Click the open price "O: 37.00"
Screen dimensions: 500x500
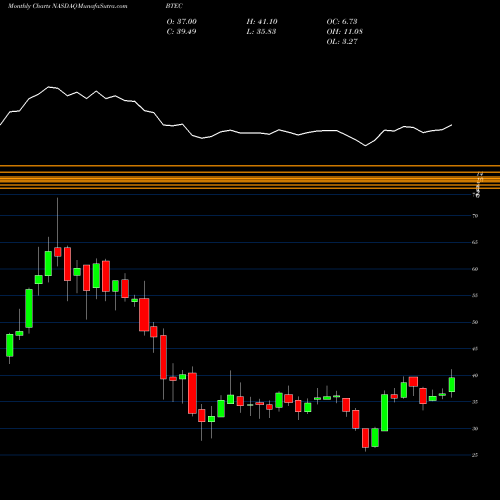pyautogui.click(x=182, y=21)
